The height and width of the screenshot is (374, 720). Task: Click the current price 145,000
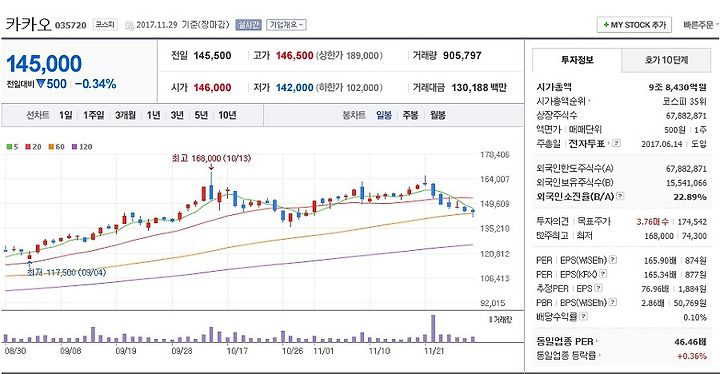[x=44, y=63]
